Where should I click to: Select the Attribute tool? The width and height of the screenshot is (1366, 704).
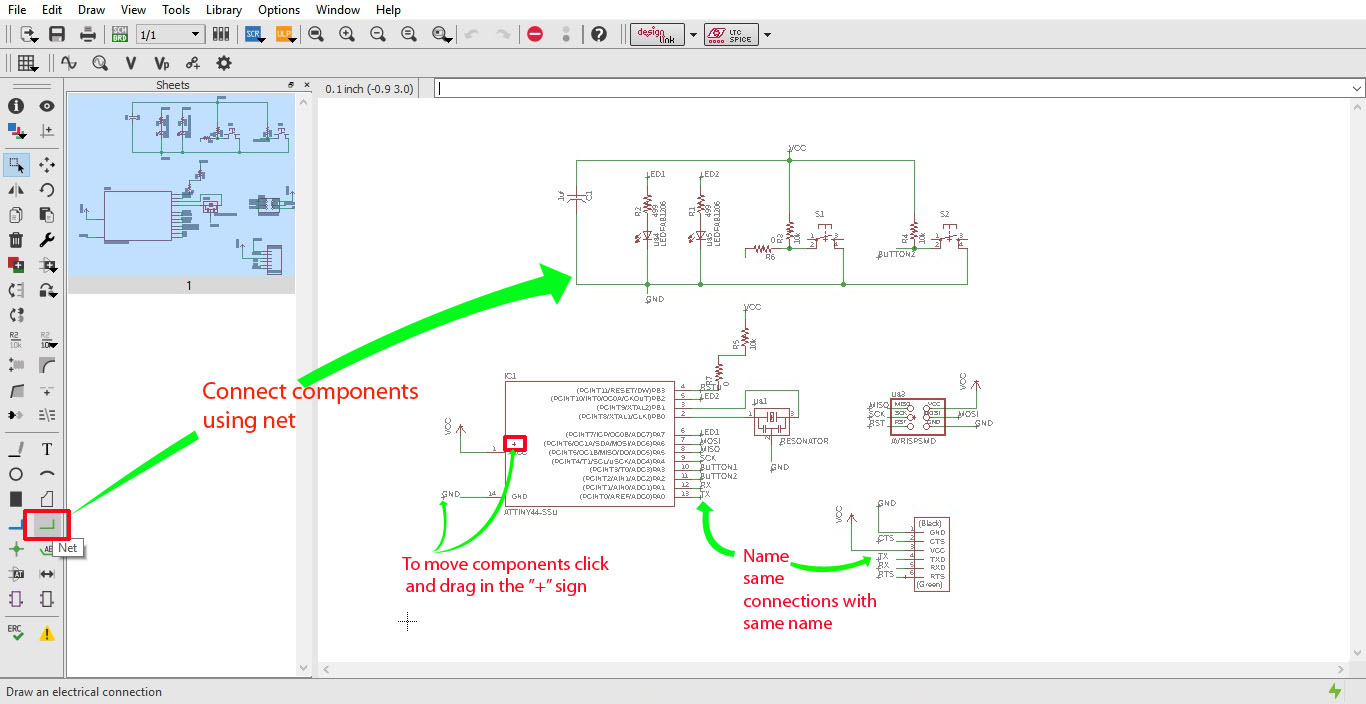click(x=16, y=574)
